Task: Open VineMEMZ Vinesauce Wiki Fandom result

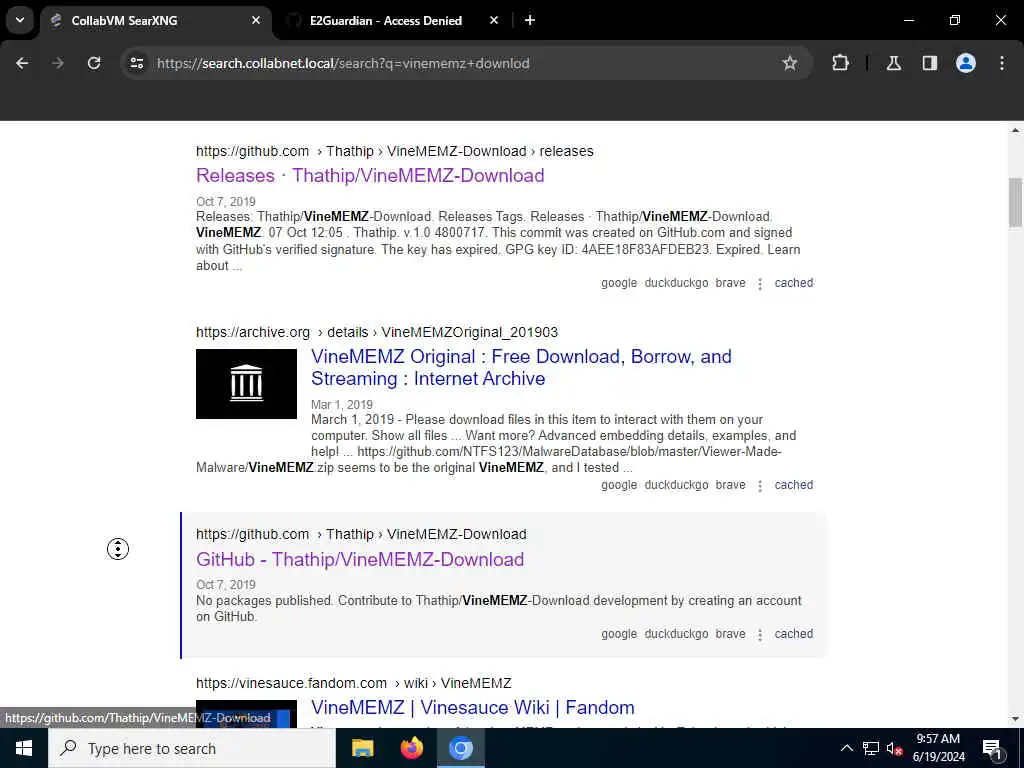Action: [473, 707]
